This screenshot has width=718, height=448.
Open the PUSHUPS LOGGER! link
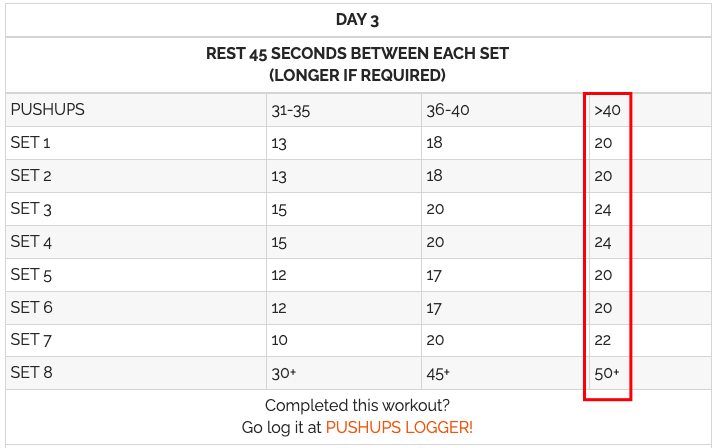click(399, 427)
